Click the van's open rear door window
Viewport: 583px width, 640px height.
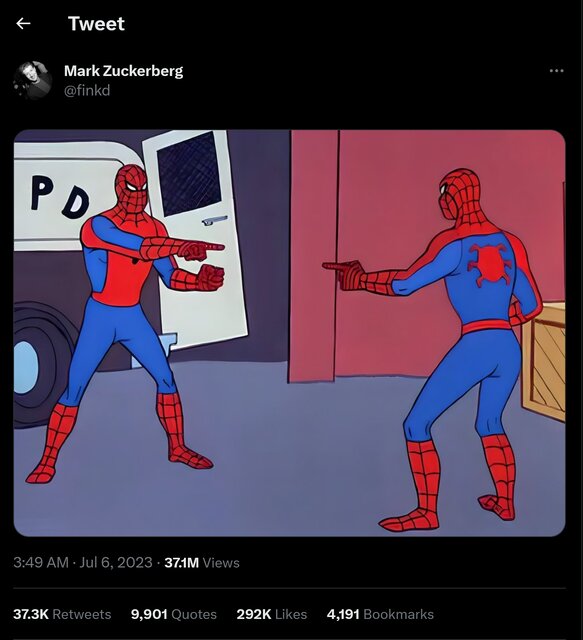189,174
